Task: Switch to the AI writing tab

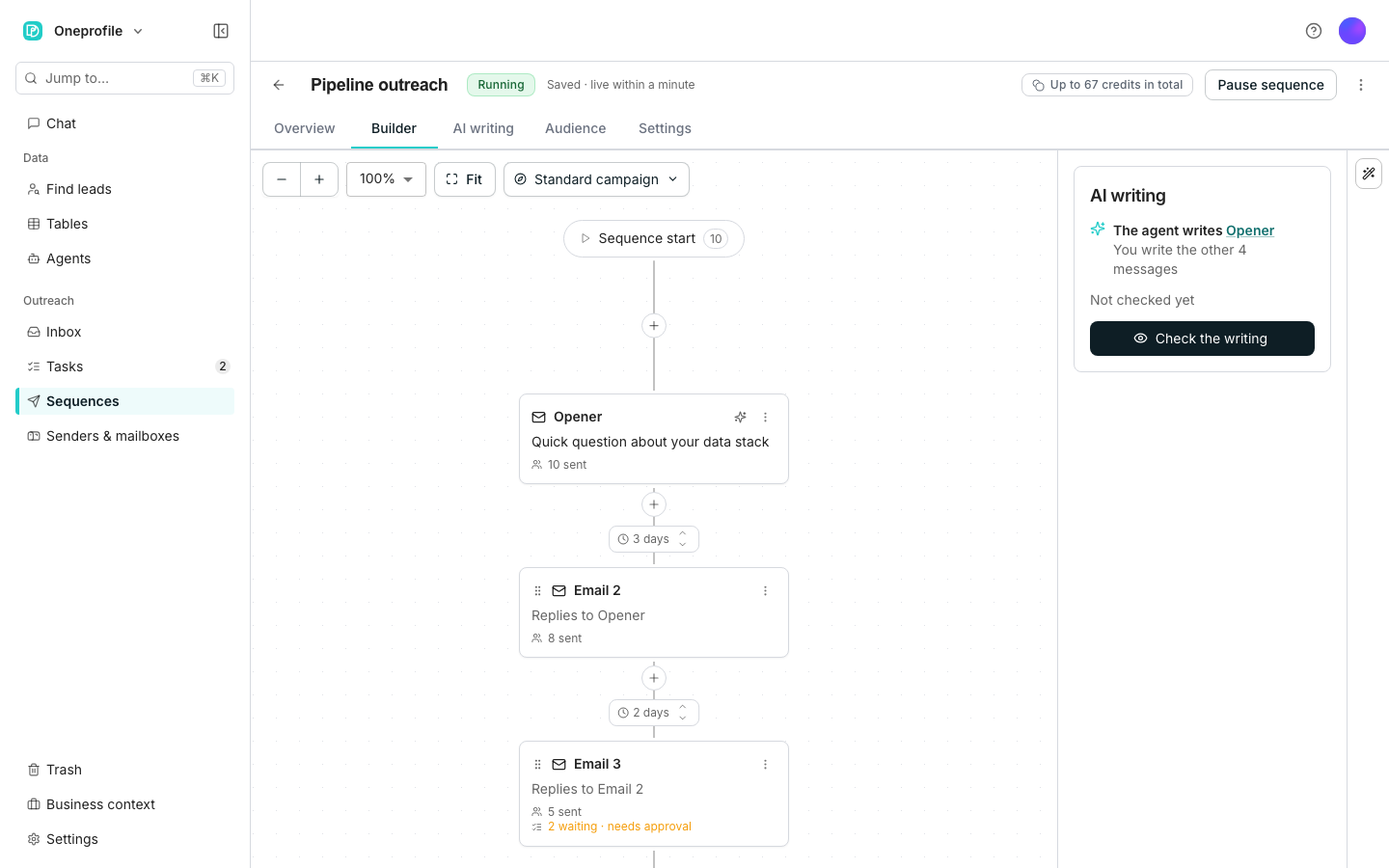Action: point(483,128)
